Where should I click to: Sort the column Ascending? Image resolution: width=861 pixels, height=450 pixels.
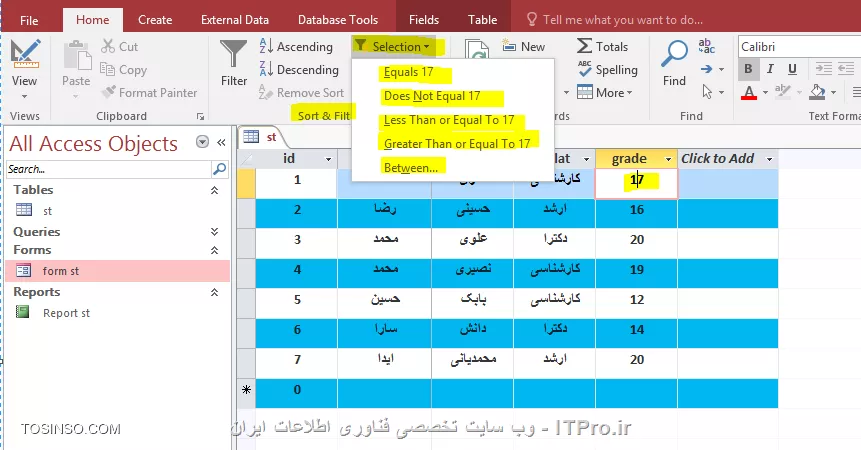pos(296,47)
